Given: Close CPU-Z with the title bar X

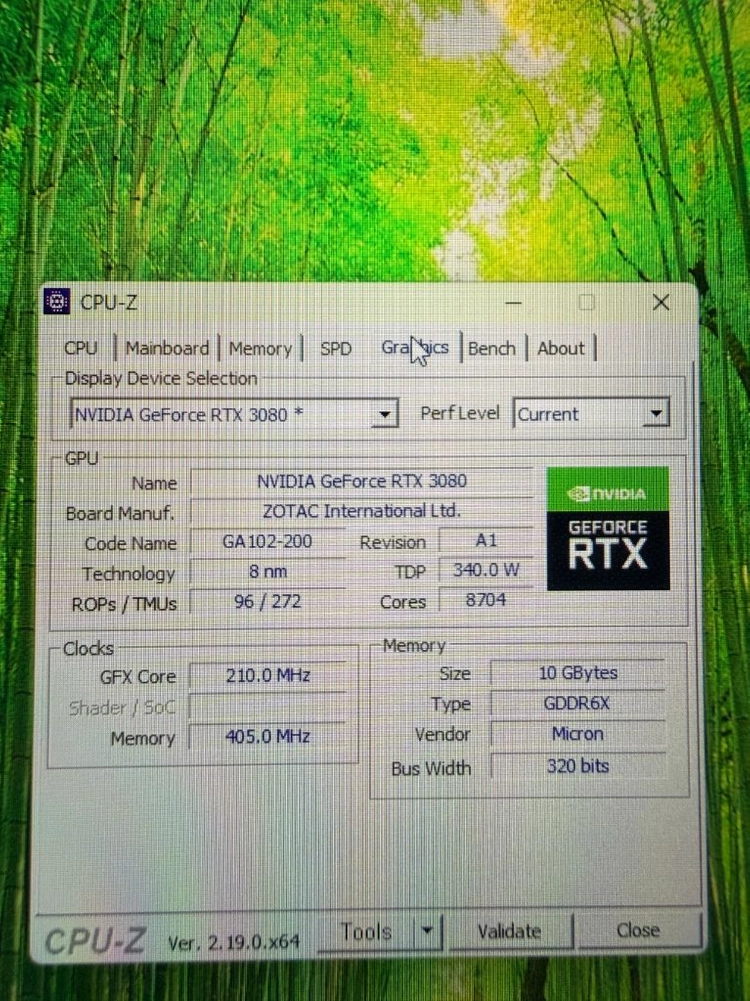Looking at the screenshot, I should [661, 303].
